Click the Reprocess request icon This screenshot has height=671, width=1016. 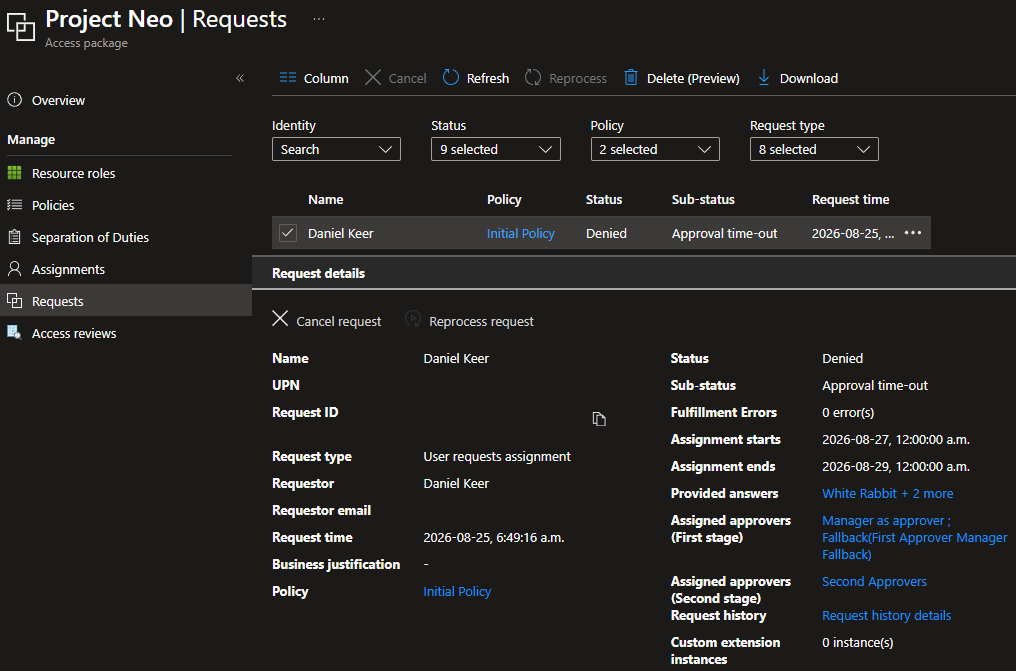click(413, 319)
